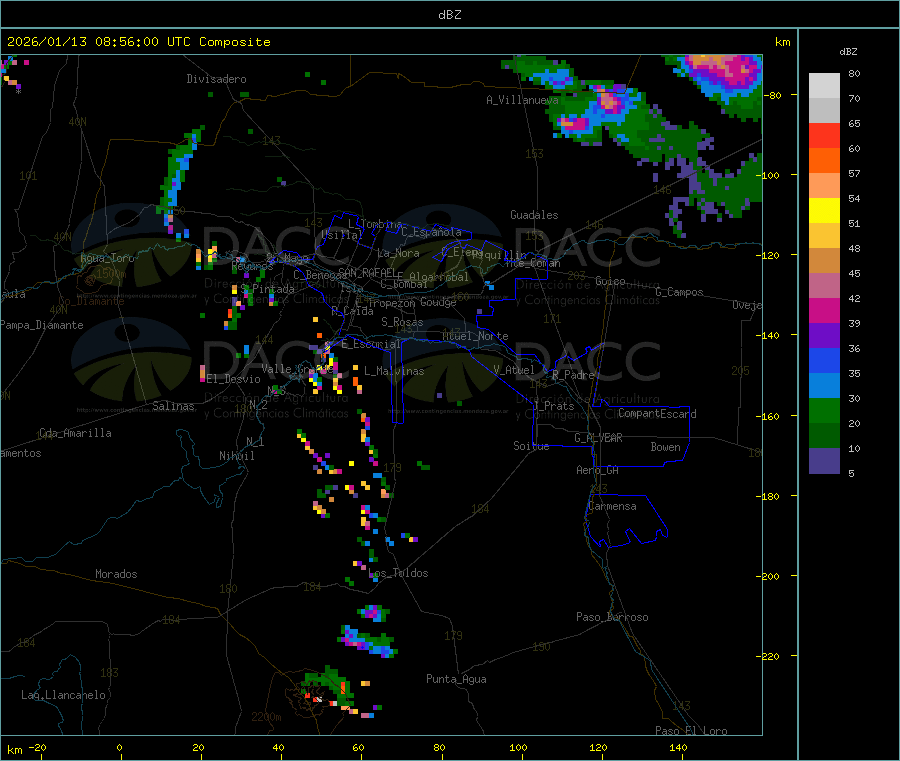The image size is (900, 761).
Task: Click the Cda_Amarilla map label
Action: pos(75,433)
